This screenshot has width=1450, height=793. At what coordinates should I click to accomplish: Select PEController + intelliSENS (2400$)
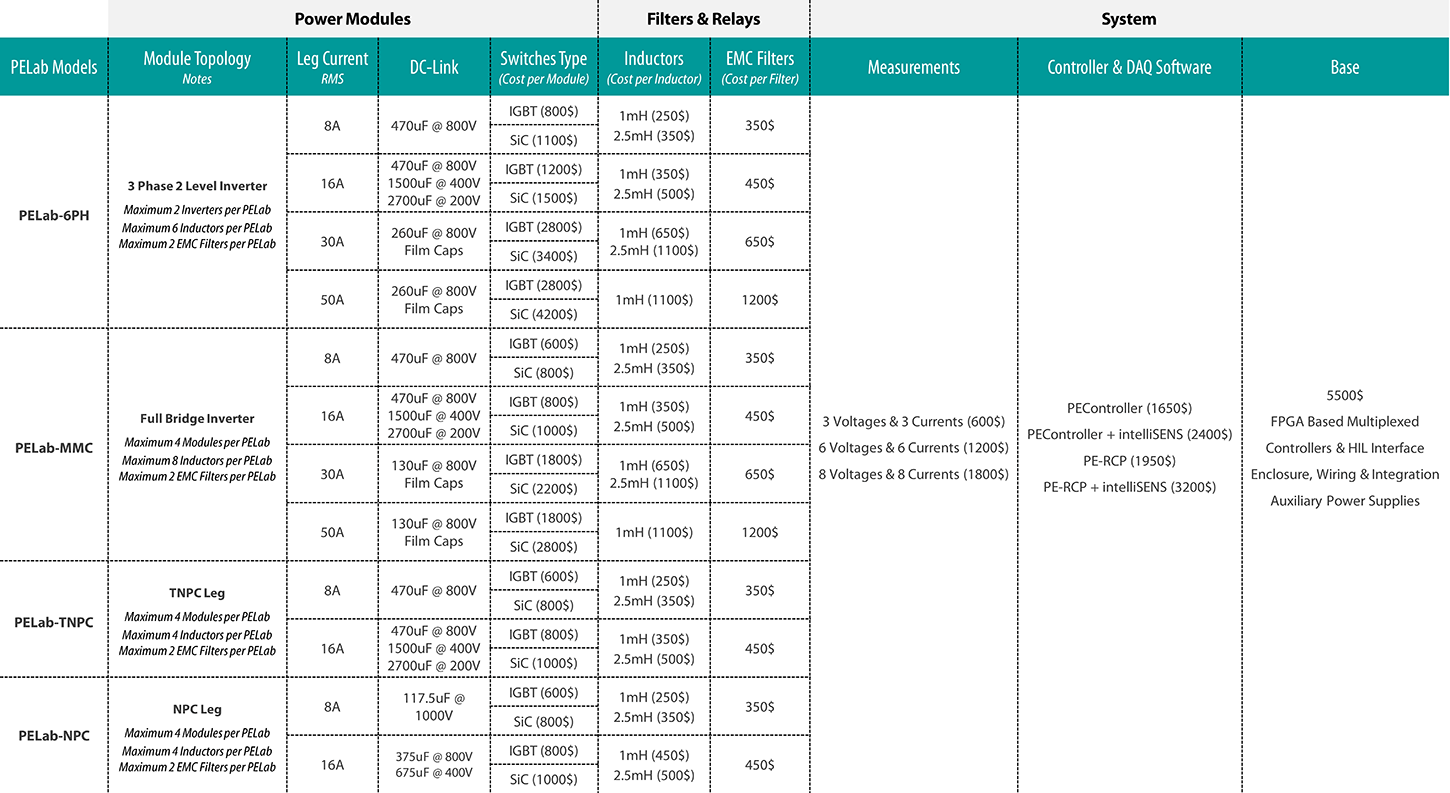tap(1129, 434)
